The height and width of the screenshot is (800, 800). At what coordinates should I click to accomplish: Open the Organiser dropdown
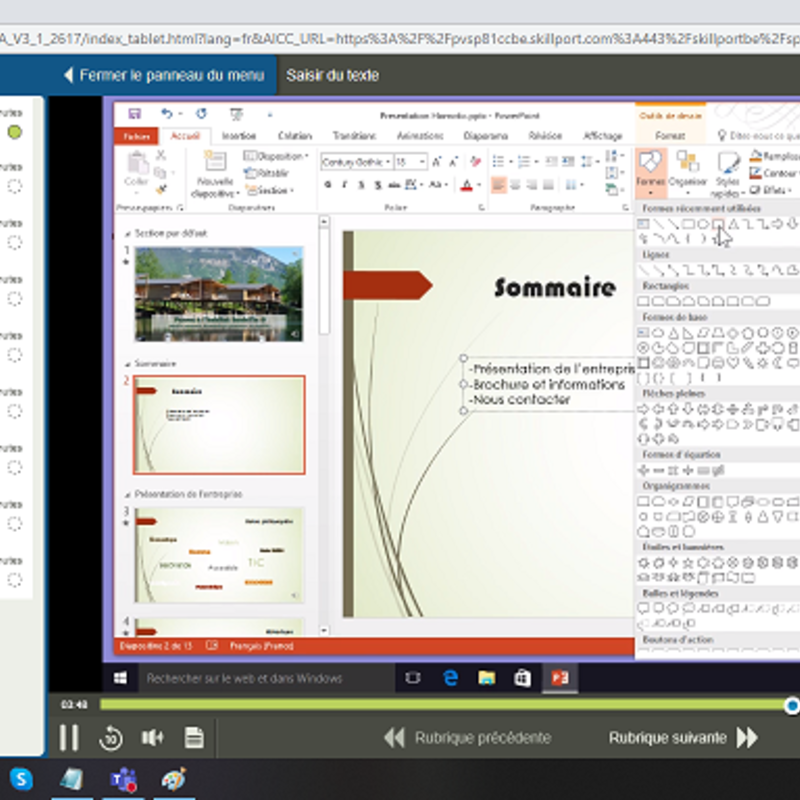pyautogui.click(x=688, y=173)
